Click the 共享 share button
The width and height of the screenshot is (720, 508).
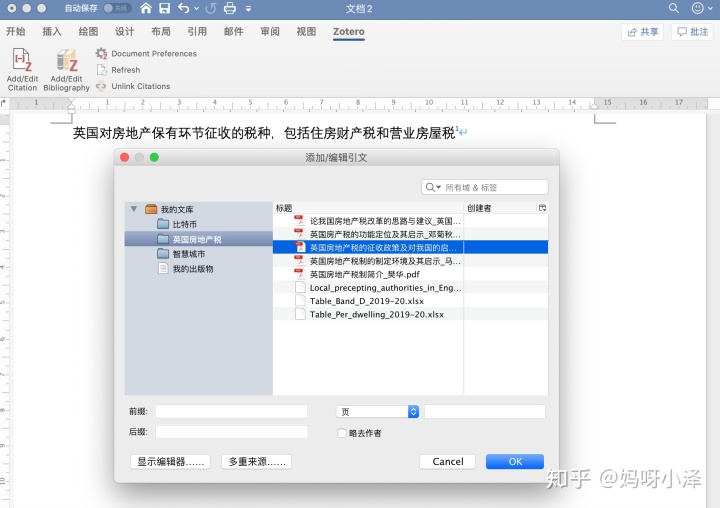(642, 32)
